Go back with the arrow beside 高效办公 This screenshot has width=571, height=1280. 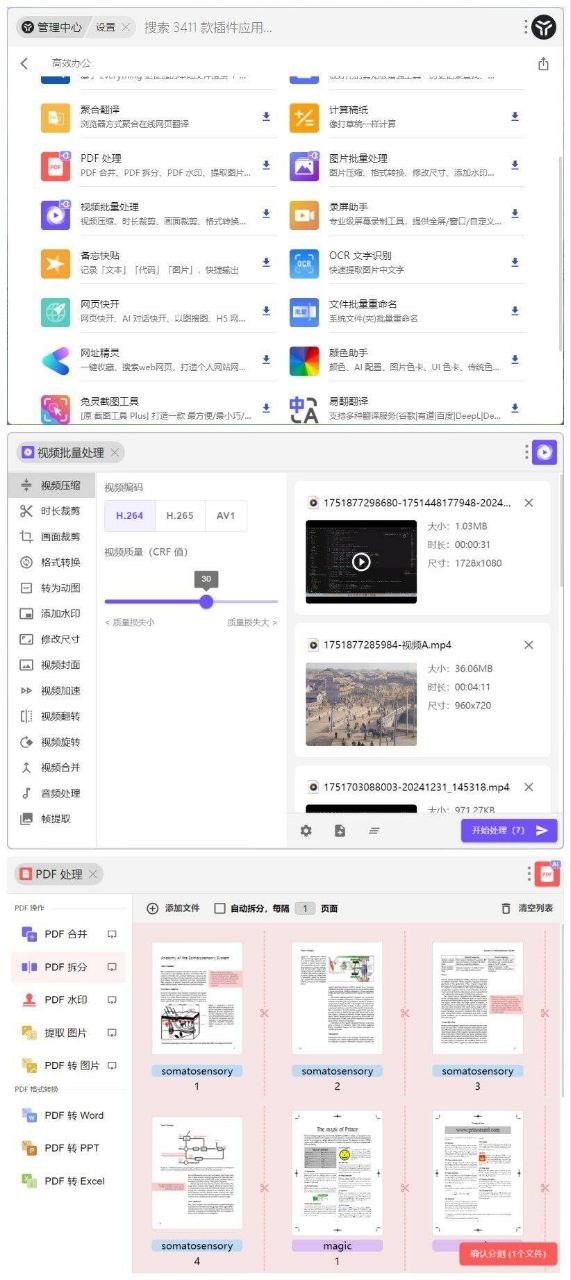pos(24,63)
